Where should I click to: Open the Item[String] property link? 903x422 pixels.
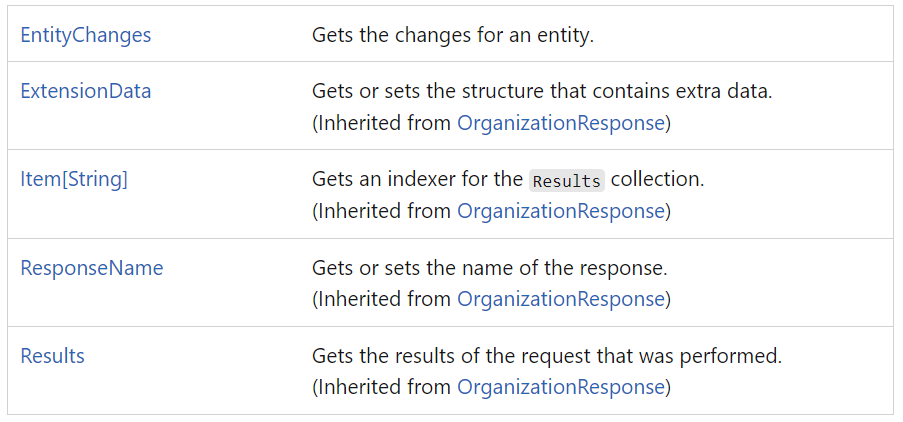[x=74, y=179]
